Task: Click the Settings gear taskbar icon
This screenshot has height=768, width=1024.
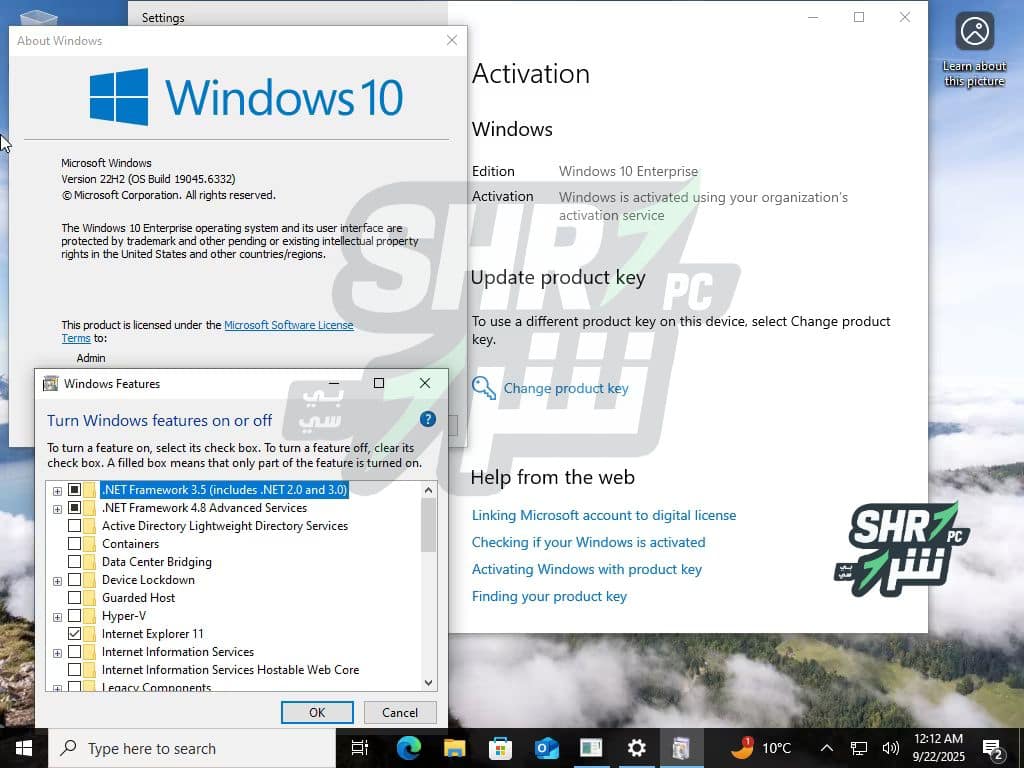Action: [636, 748]
